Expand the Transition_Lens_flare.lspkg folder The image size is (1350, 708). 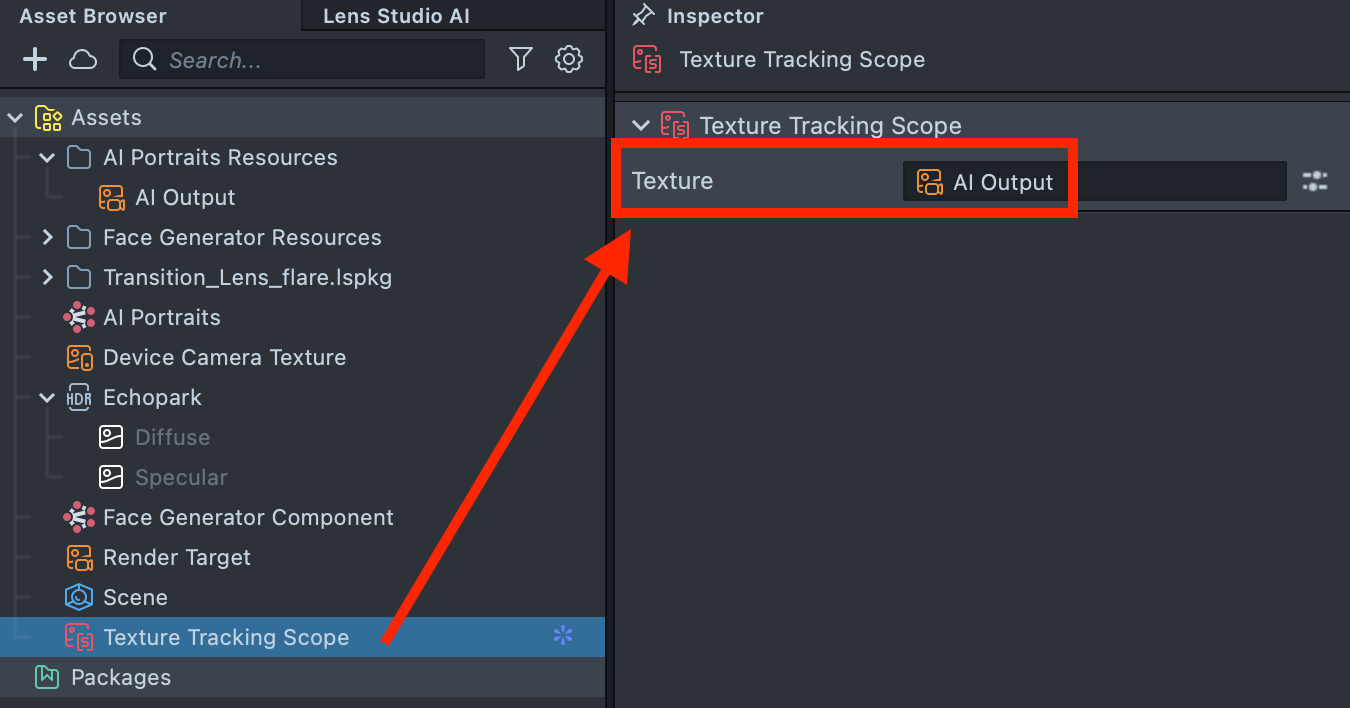point(47,278)
